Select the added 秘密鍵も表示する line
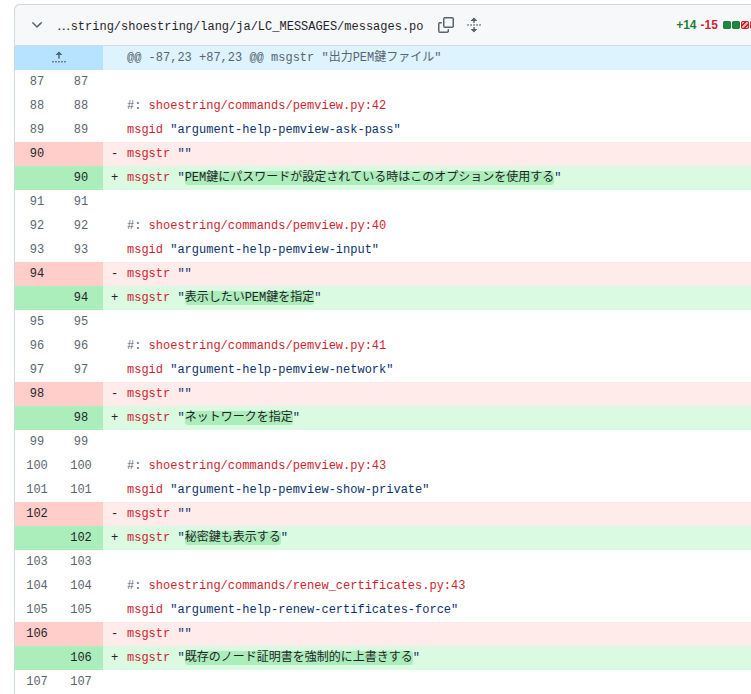The image size is (751, 694). pyautogui.click(x=207, y=537)
